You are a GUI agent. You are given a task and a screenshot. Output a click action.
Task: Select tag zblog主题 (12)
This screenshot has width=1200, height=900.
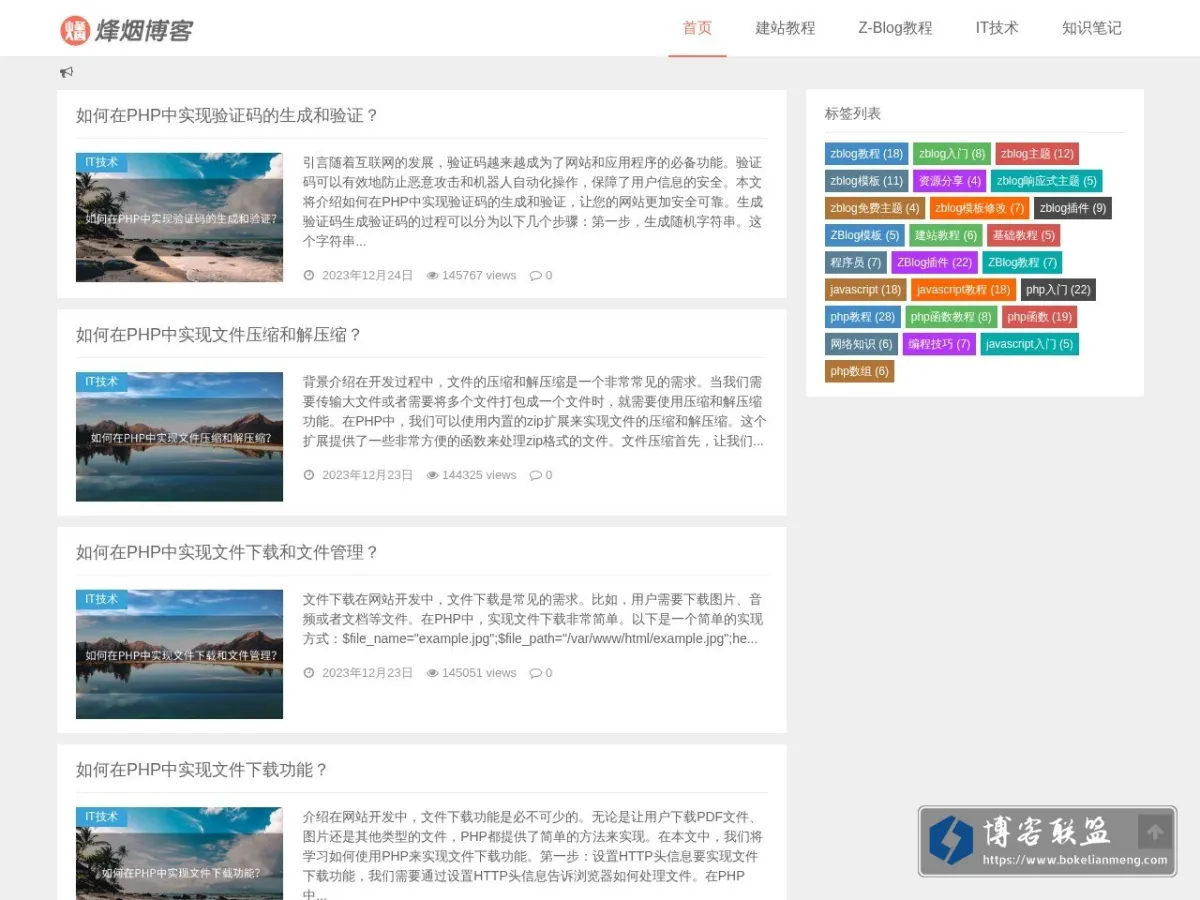tap(1037, 154)
